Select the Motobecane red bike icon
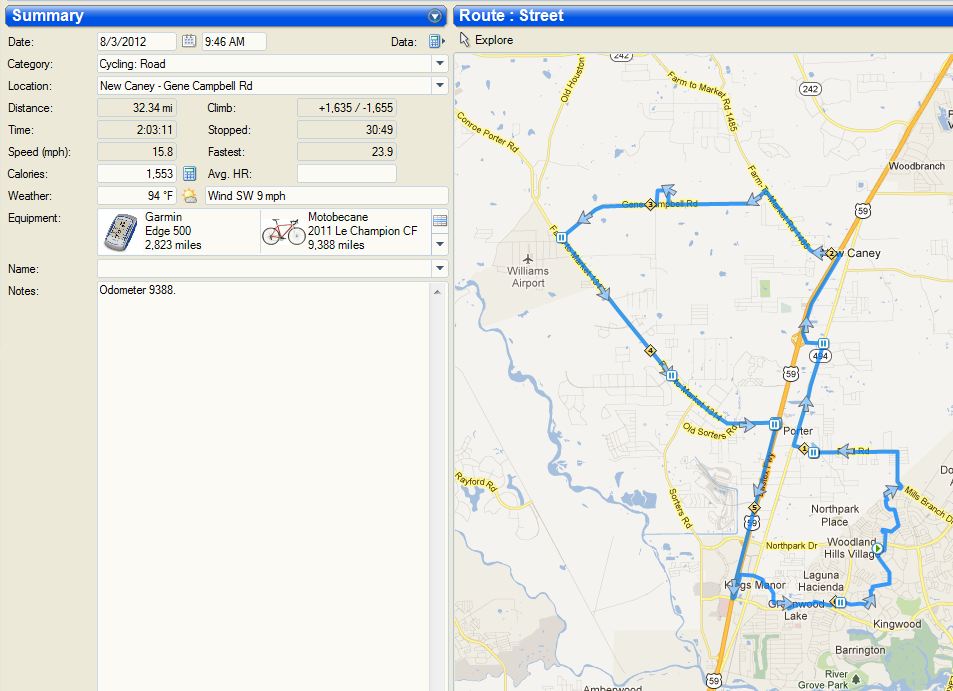 coord(282,232)
